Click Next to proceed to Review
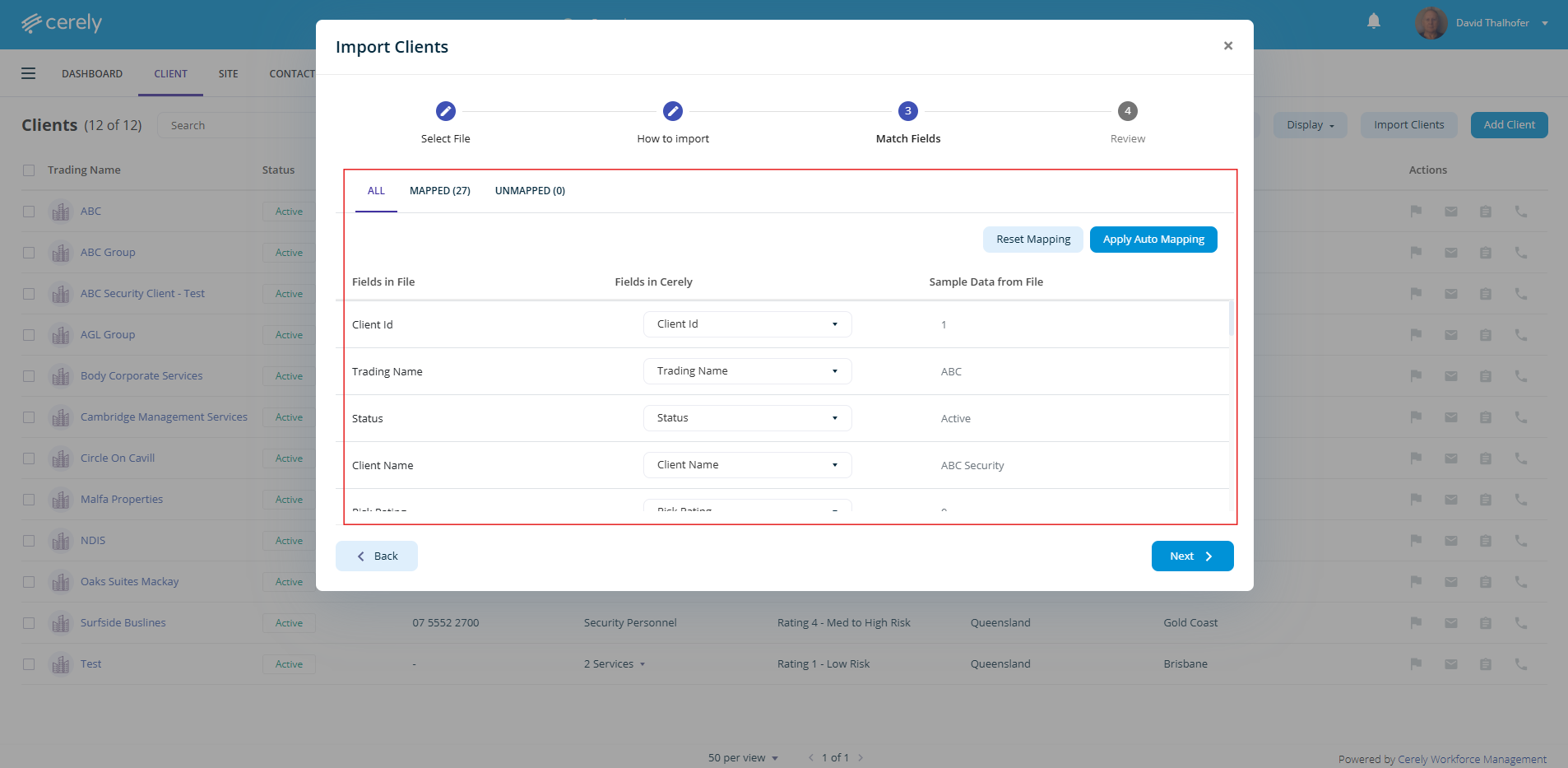This screenshot has width=1568, height=768. (x=1191, y=556)
